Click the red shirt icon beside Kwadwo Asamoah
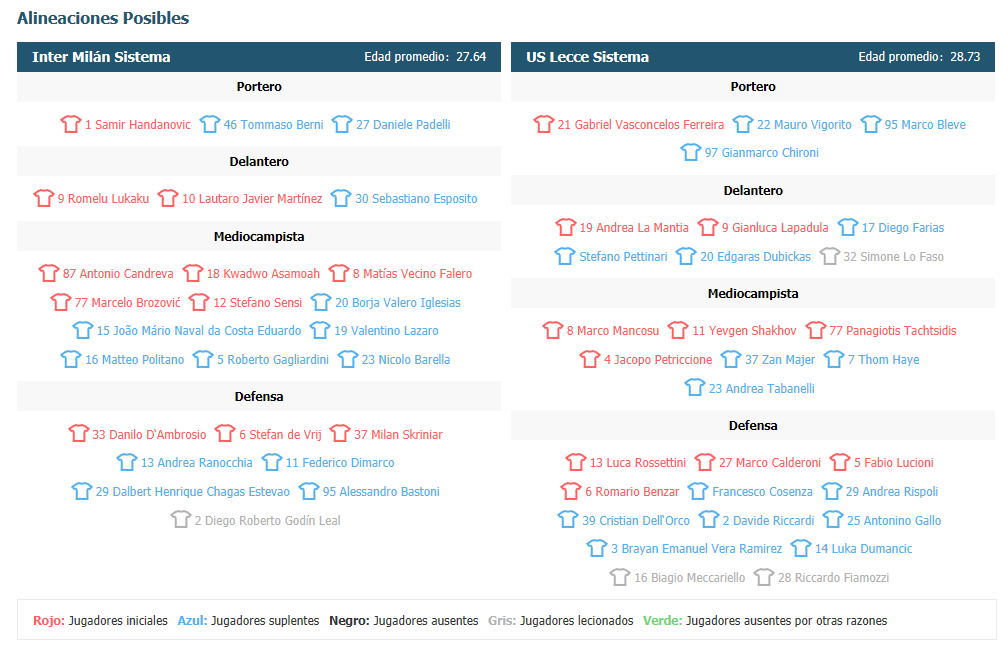Screen dimensions: 1007x652 (193, 273)
